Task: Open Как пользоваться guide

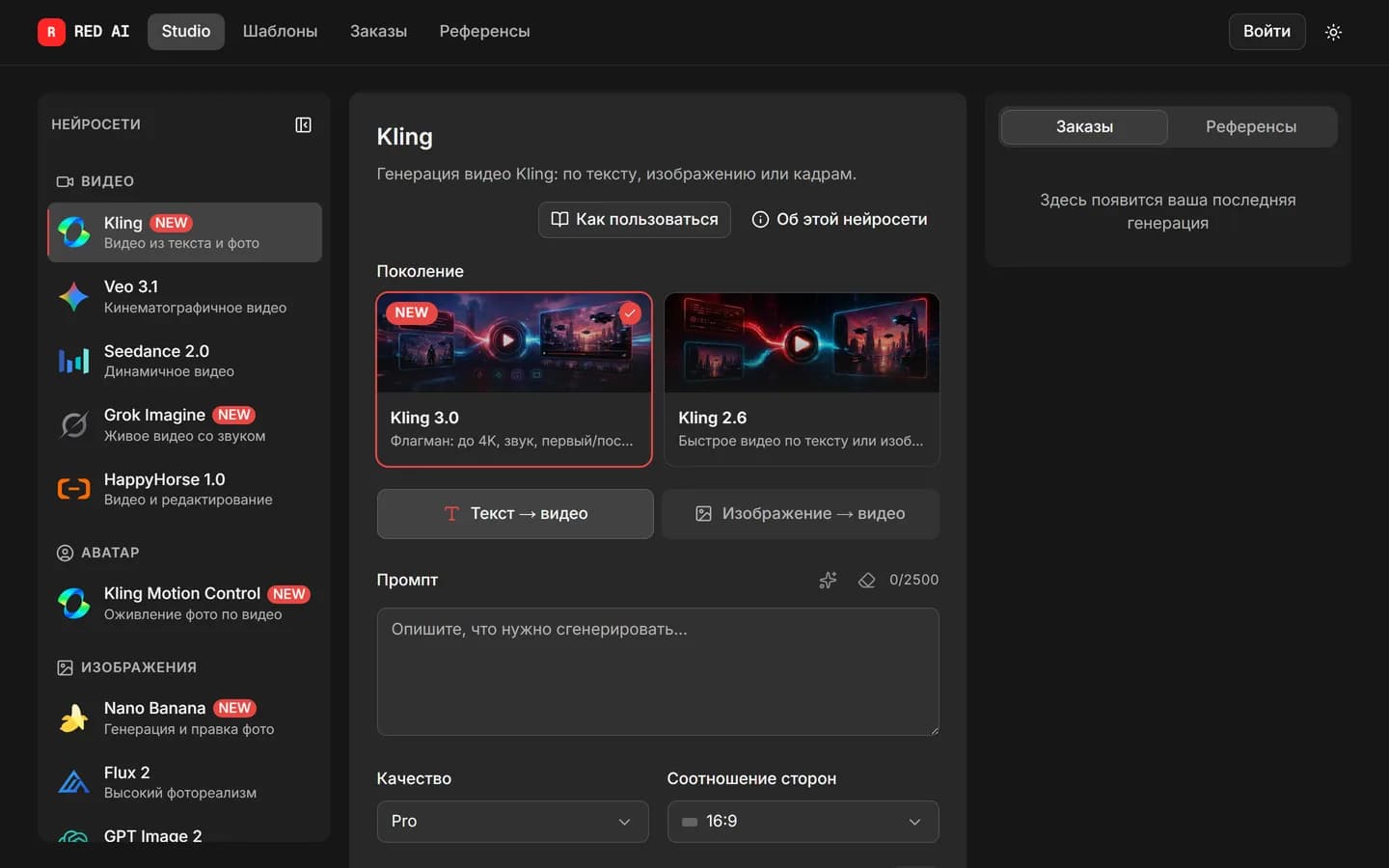Action: tap(634, 219)
